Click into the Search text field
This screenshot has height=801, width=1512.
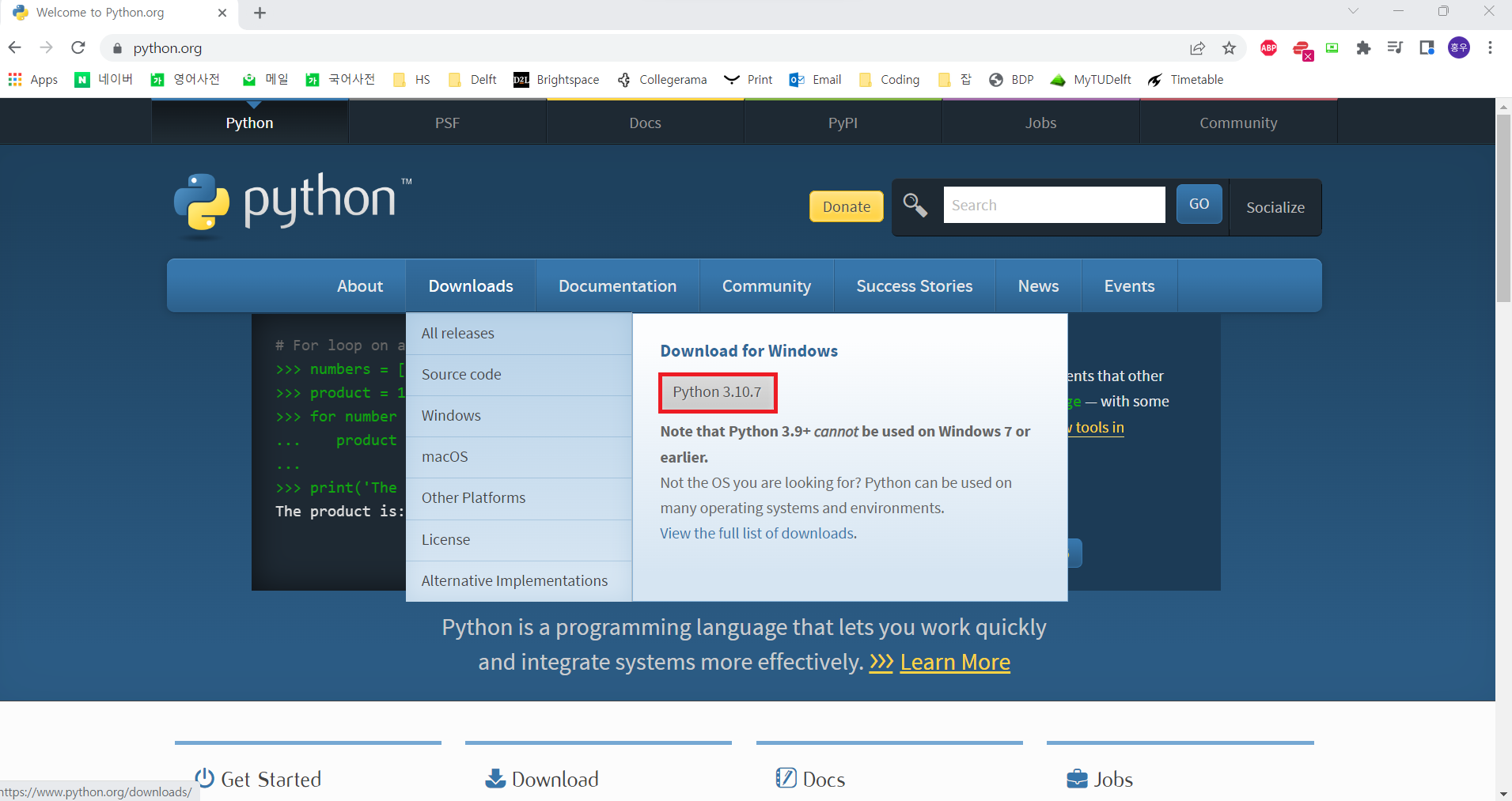(1054, 205)
